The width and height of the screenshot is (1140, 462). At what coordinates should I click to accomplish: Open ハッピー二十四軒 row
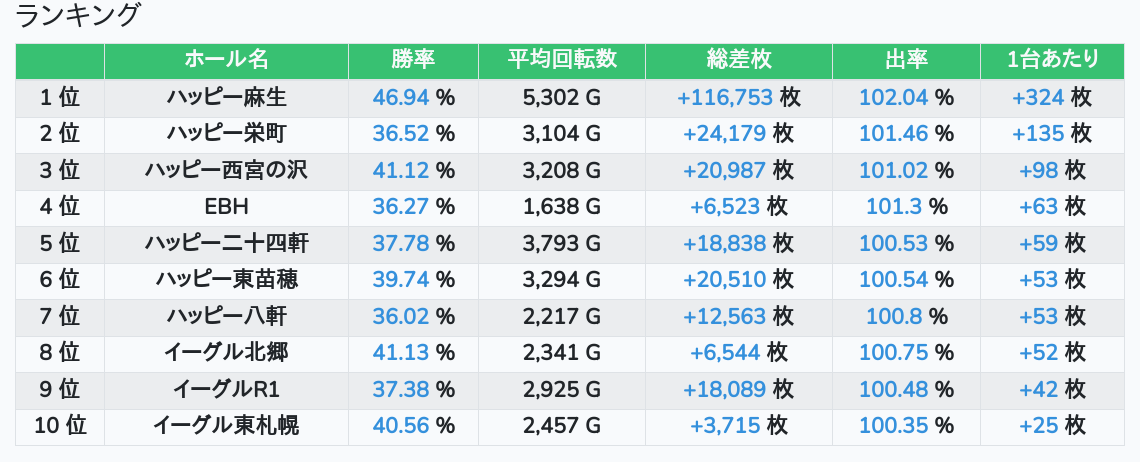[226, 243]
